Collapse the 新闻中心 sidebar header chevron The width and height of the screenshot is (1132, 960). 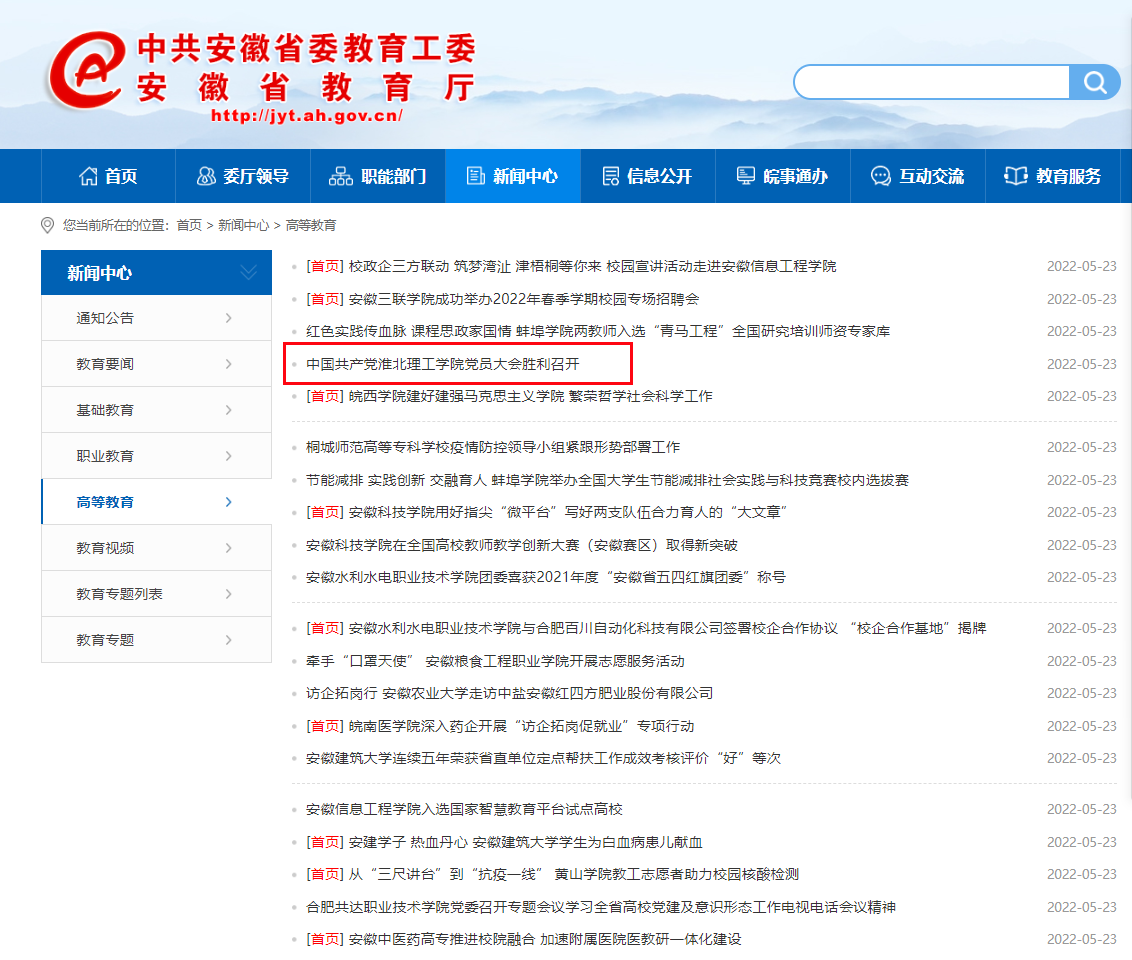click(248, 273)
